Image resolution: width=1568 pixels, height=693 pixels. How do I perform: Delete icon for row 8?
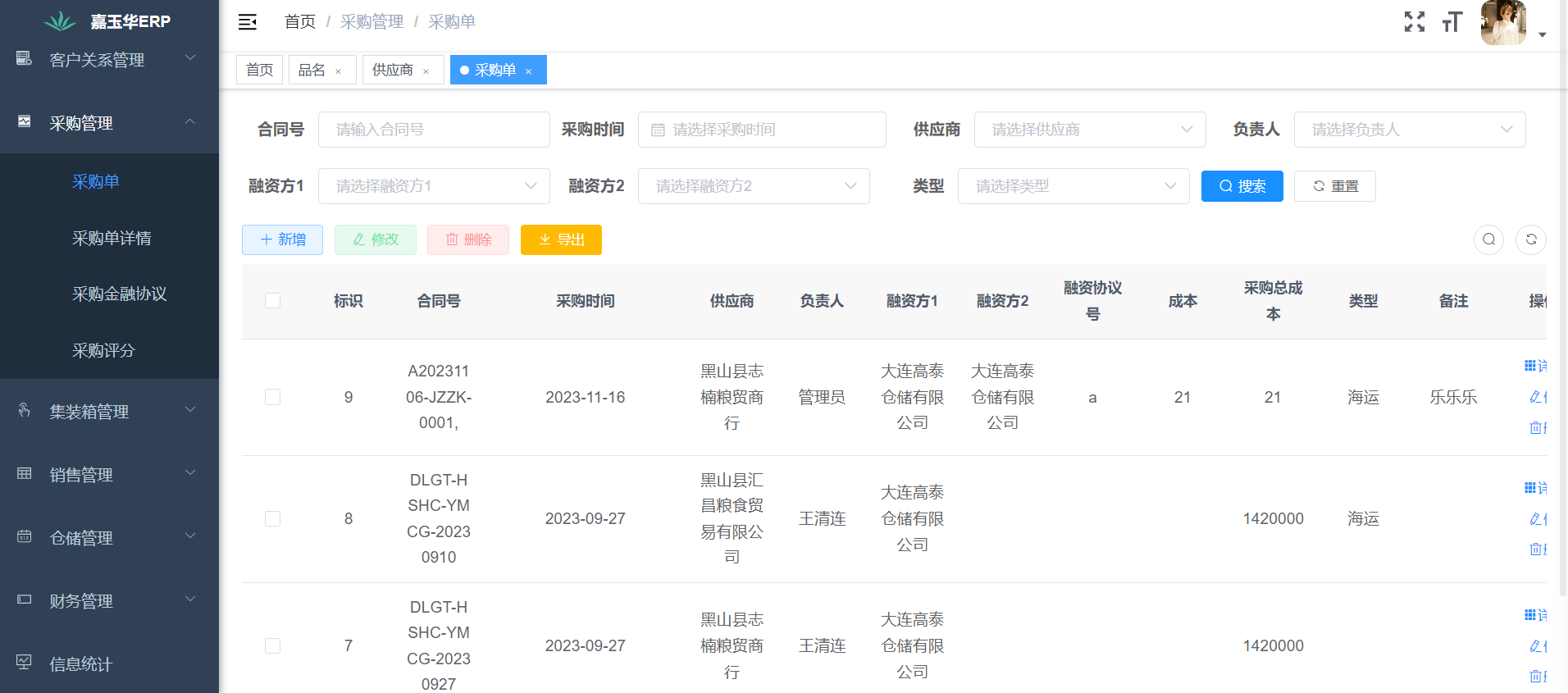click(1537, 549)
